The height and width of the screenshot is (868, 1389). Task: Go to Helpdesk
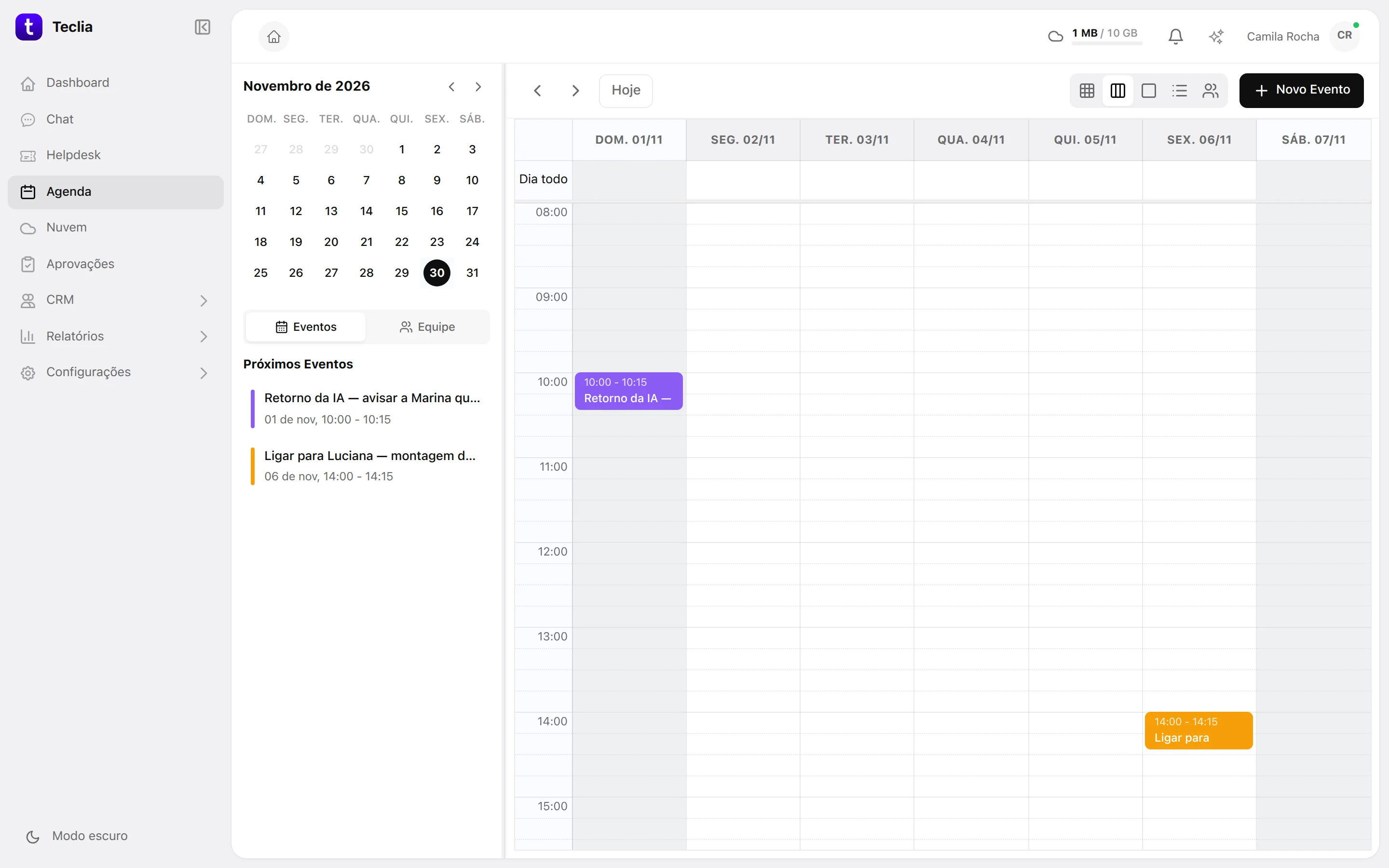[115, 155]
